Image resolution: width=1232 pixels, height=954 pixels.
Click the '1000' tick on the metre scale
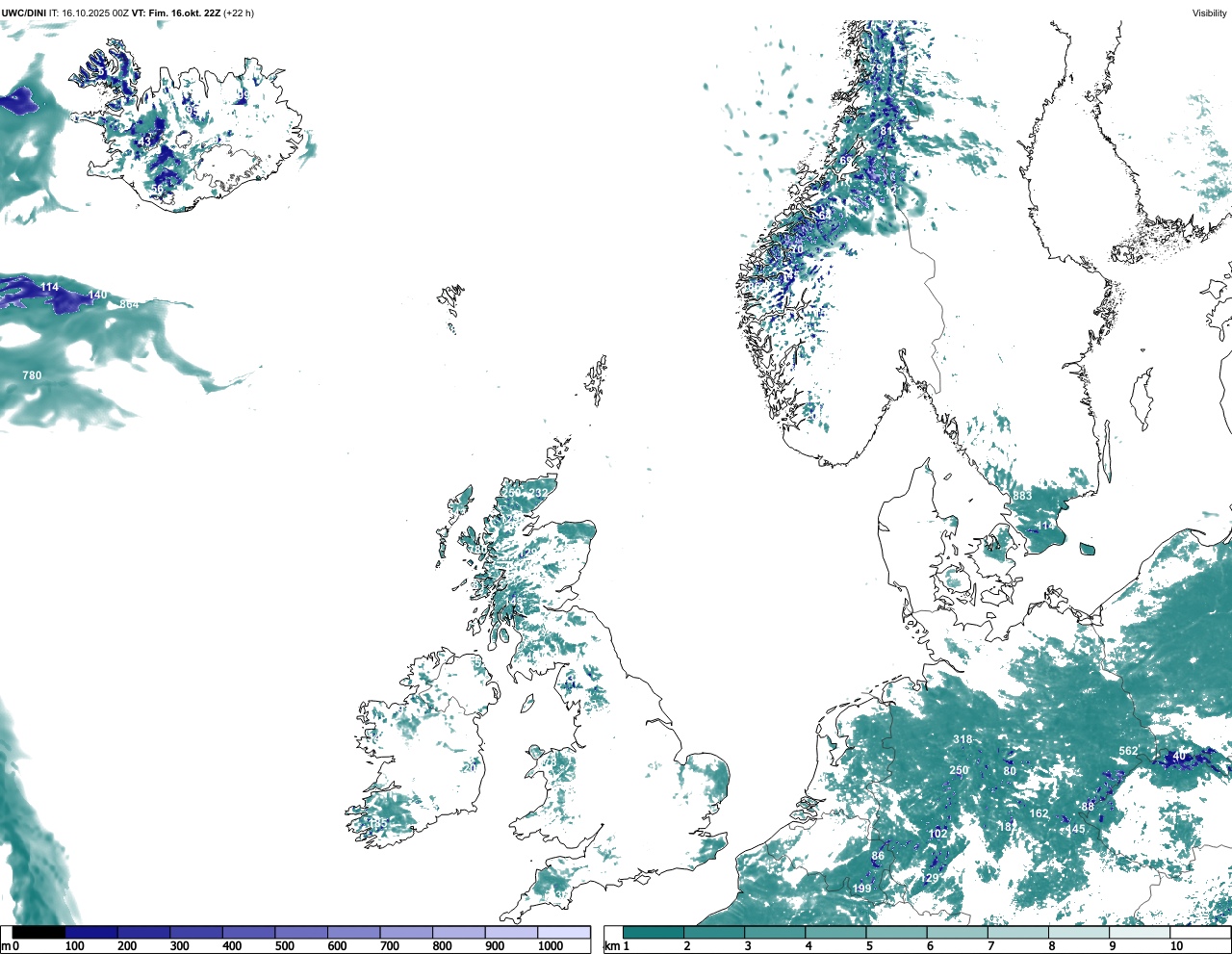pos(551,946)
